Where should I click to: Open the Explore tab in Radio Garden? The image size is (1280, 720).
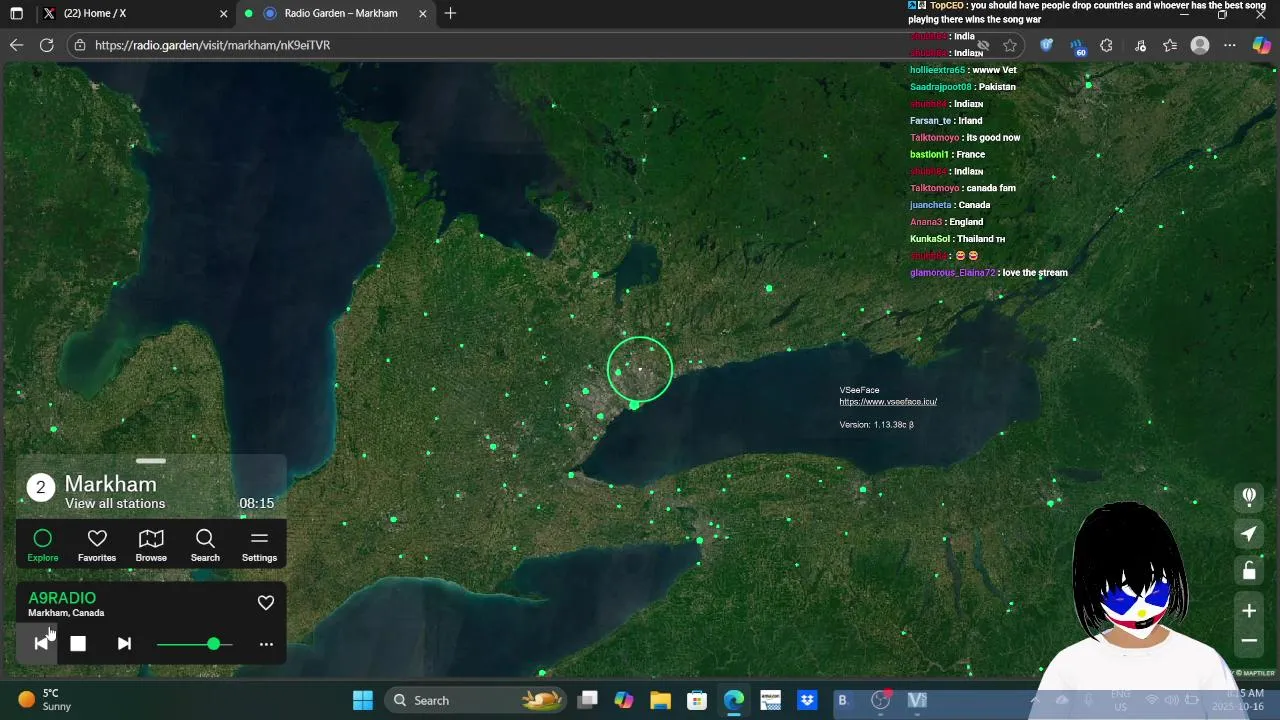43,545
